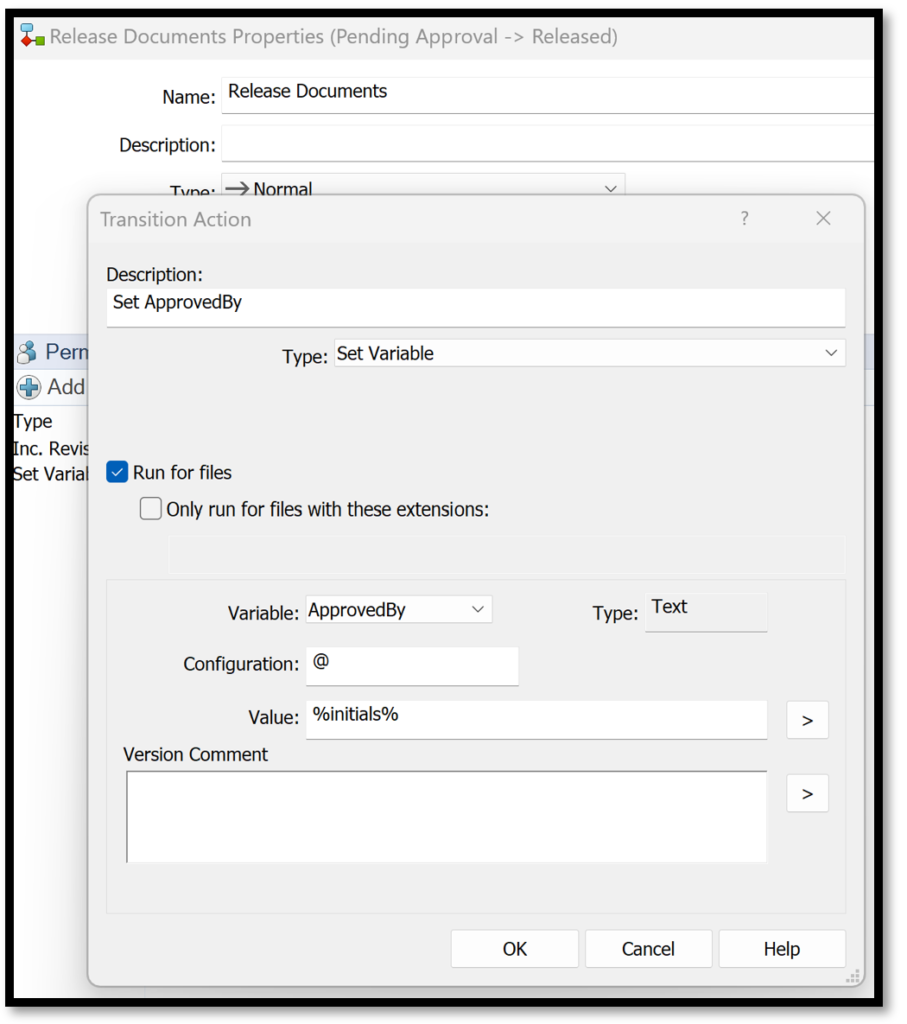Click the Normal transition arrow icon
This screenshot has width=907, height=1024.
[x=235, y=186]
